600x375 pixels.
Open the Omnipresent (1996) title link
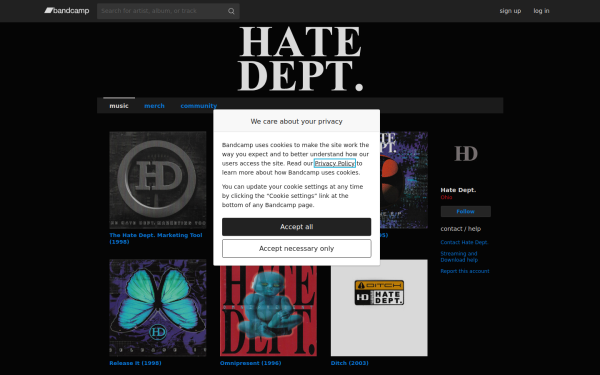[250, 363]
